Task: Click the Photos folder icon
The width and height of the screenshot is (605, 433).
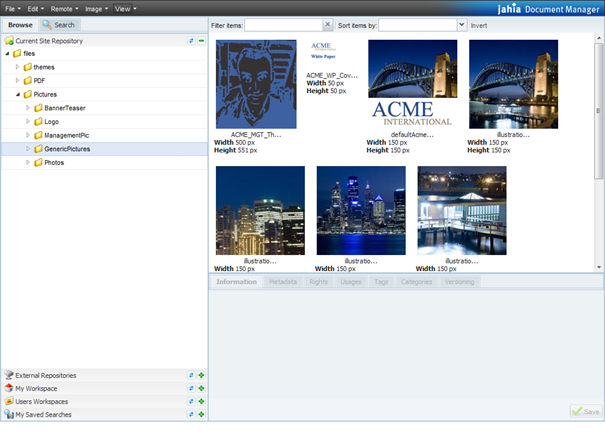Action: point(38,162)
